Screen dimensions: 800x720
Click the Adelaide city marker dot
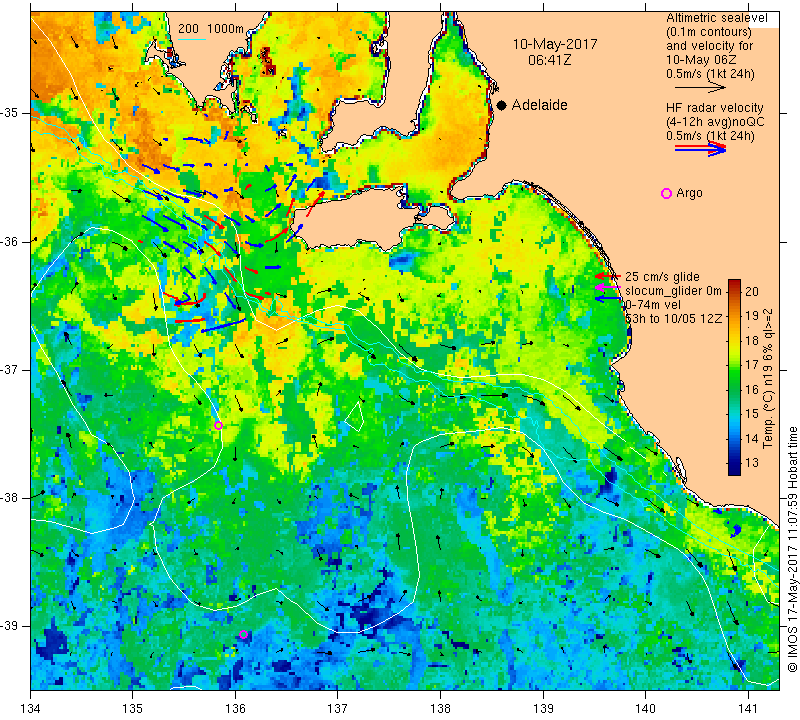pyautogui.click(x=502, y=105)
